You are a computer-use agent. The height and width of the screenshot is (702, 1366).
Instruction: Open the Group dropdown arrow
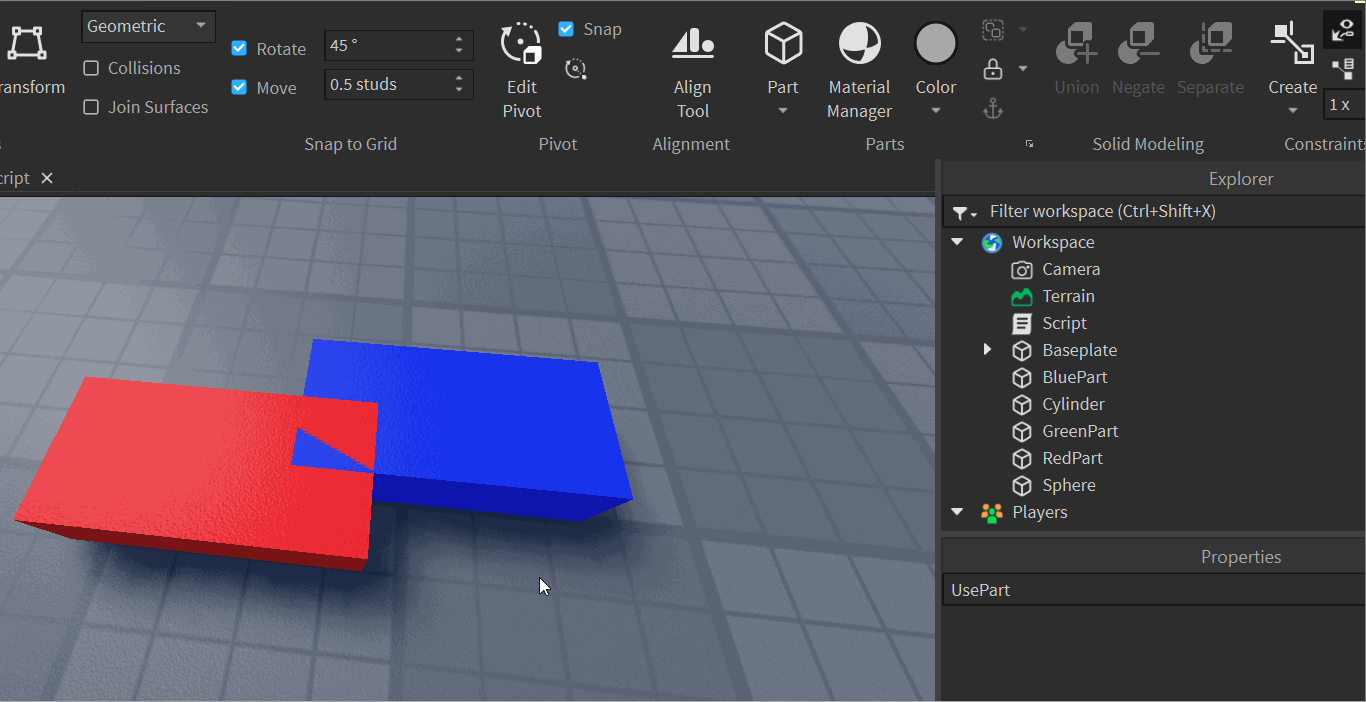click(1022, 30)
